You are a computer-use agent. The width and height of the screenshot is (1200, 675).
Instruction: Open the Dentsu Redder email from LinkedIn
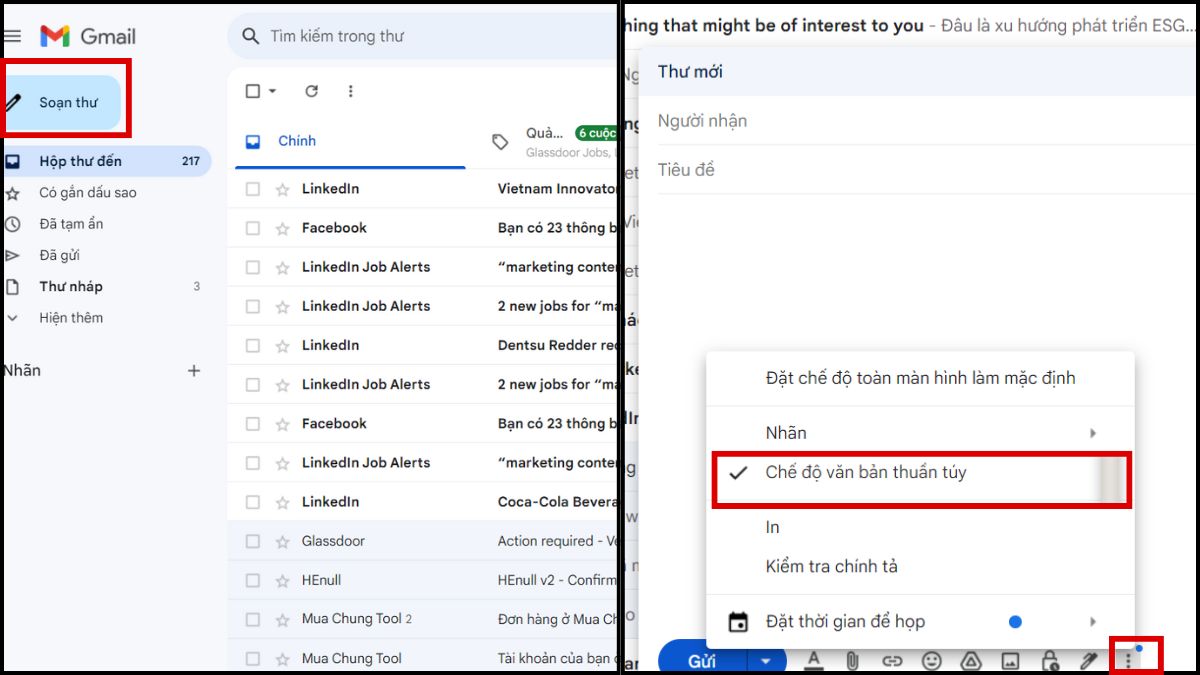click(x=422, y=345)
